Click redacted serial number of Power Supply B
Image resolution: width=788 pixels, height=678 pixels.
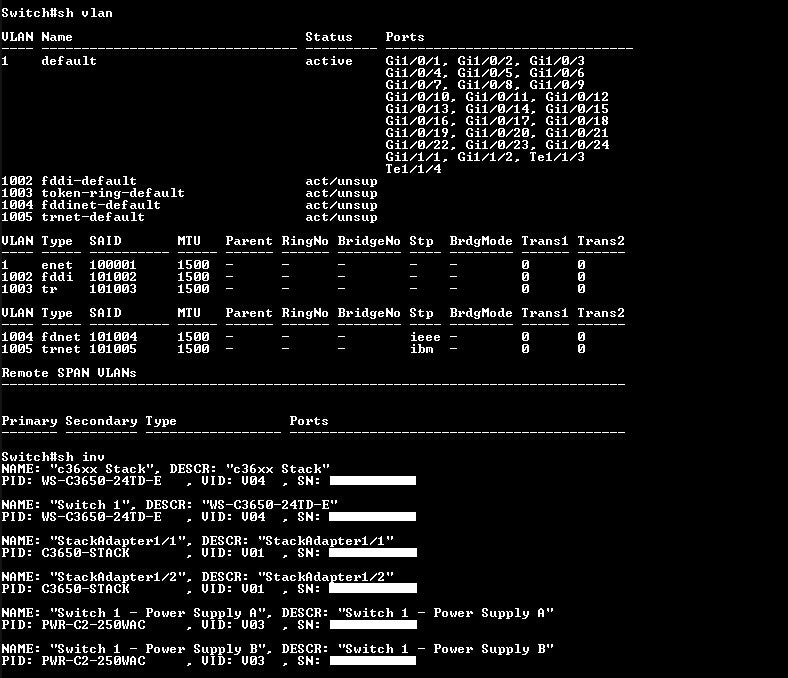373,661
